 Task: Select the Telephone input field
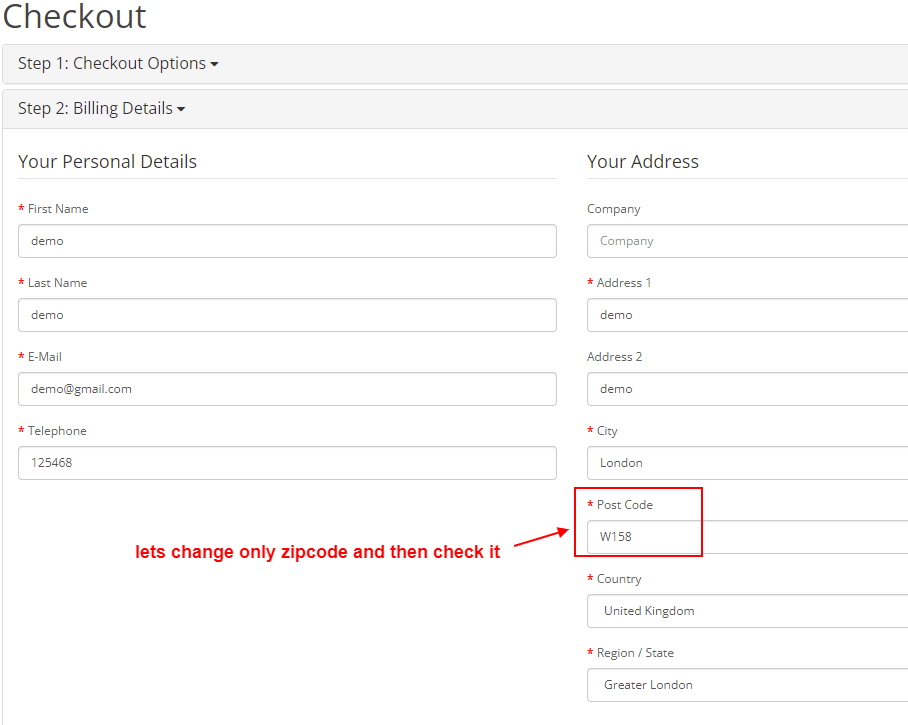(x=287, y=463)
